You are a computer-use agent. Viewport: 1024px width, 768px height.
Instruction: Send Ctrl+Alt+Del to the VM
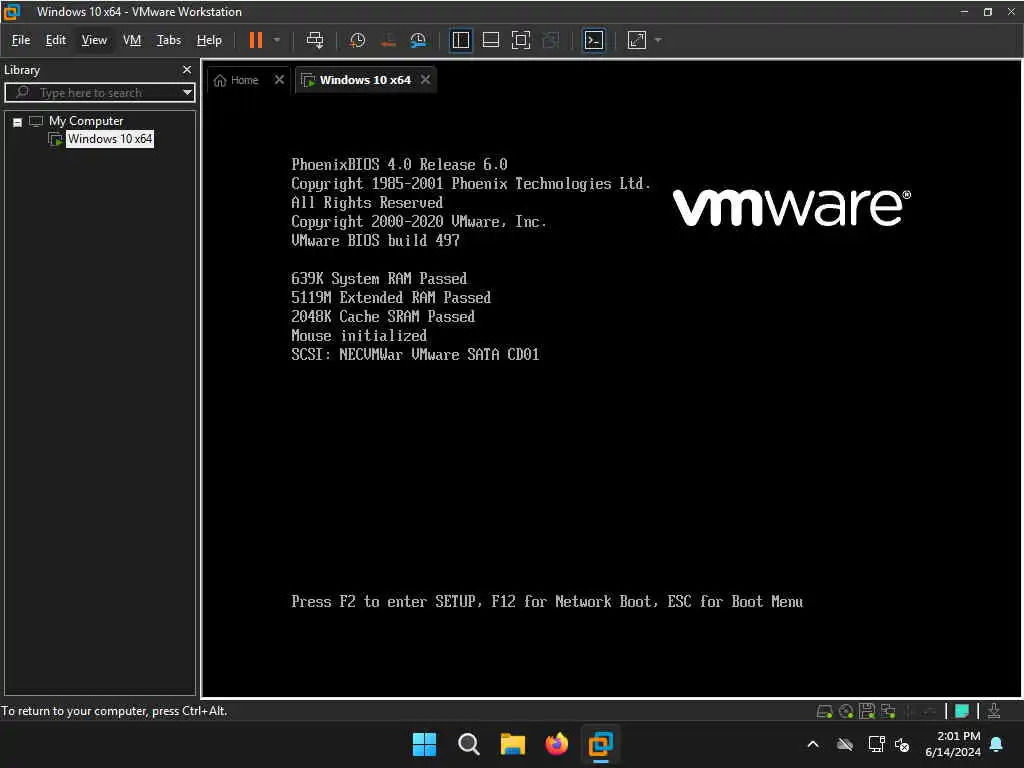(x=315, y=40)
